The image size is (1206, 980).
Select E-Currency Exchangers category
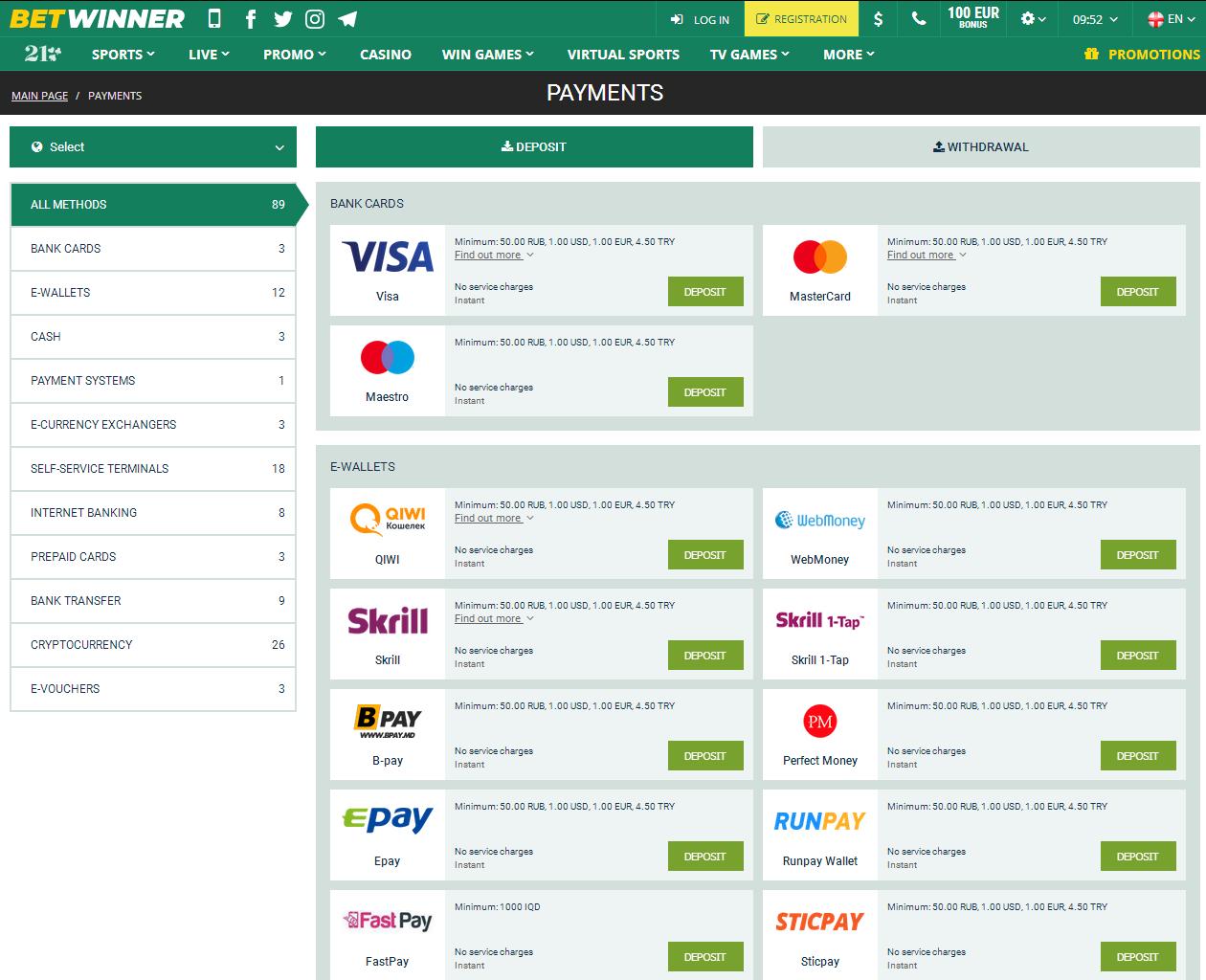click(x=153, y=425)
